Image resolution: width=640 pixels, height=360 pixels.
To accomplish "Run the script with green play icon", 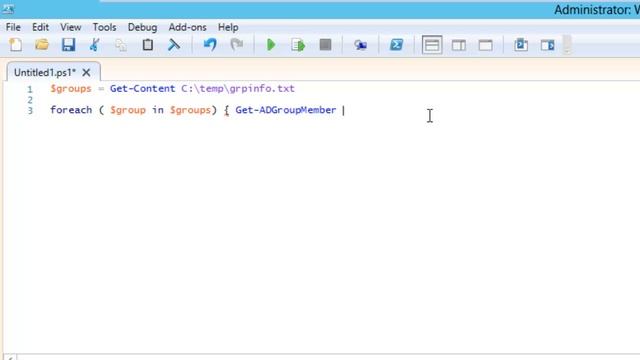I will [271, 44].
